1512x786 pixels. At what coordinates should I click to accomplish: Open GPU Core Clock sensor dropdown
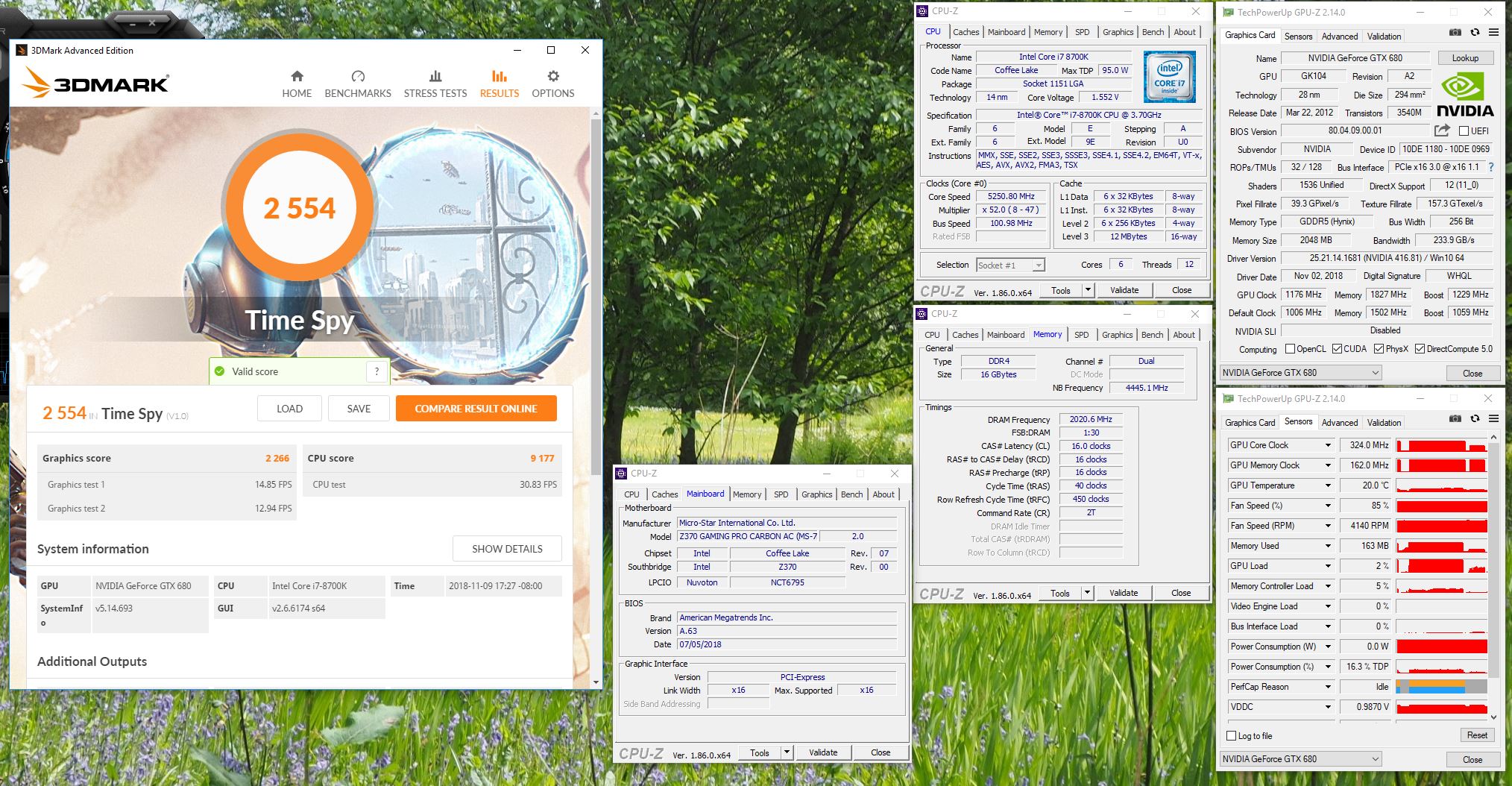pyautogui.click(x=1328, y=445)
